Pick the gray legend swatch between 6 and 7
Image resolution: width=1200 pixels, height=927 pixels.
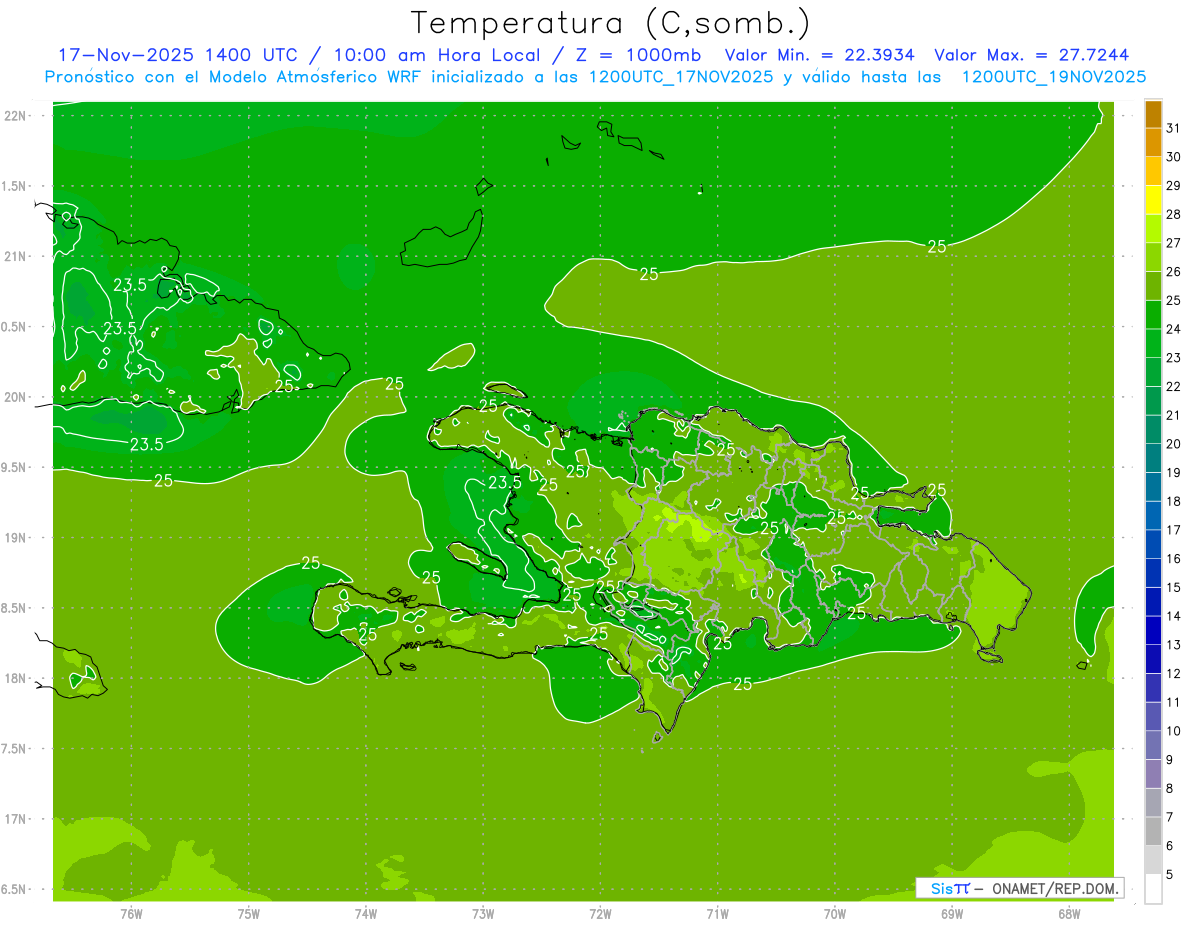(1153, 831)
